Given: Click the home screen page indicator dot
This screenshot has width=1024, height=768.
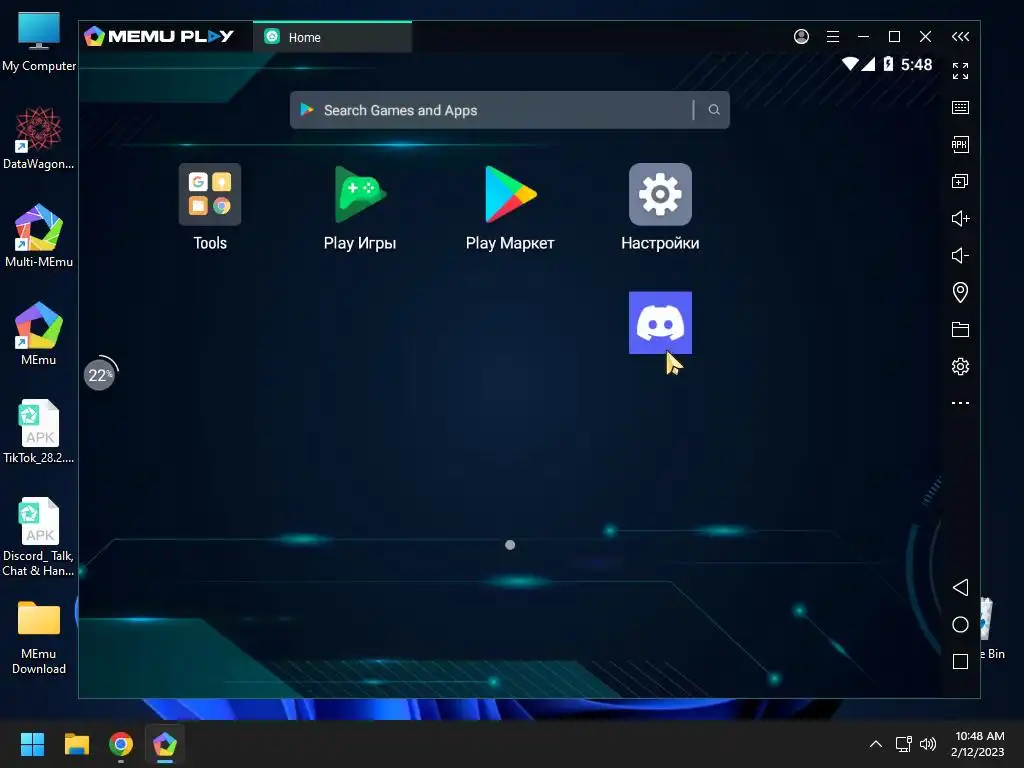Looking at the screenshot, I should [x=510, y=545].
